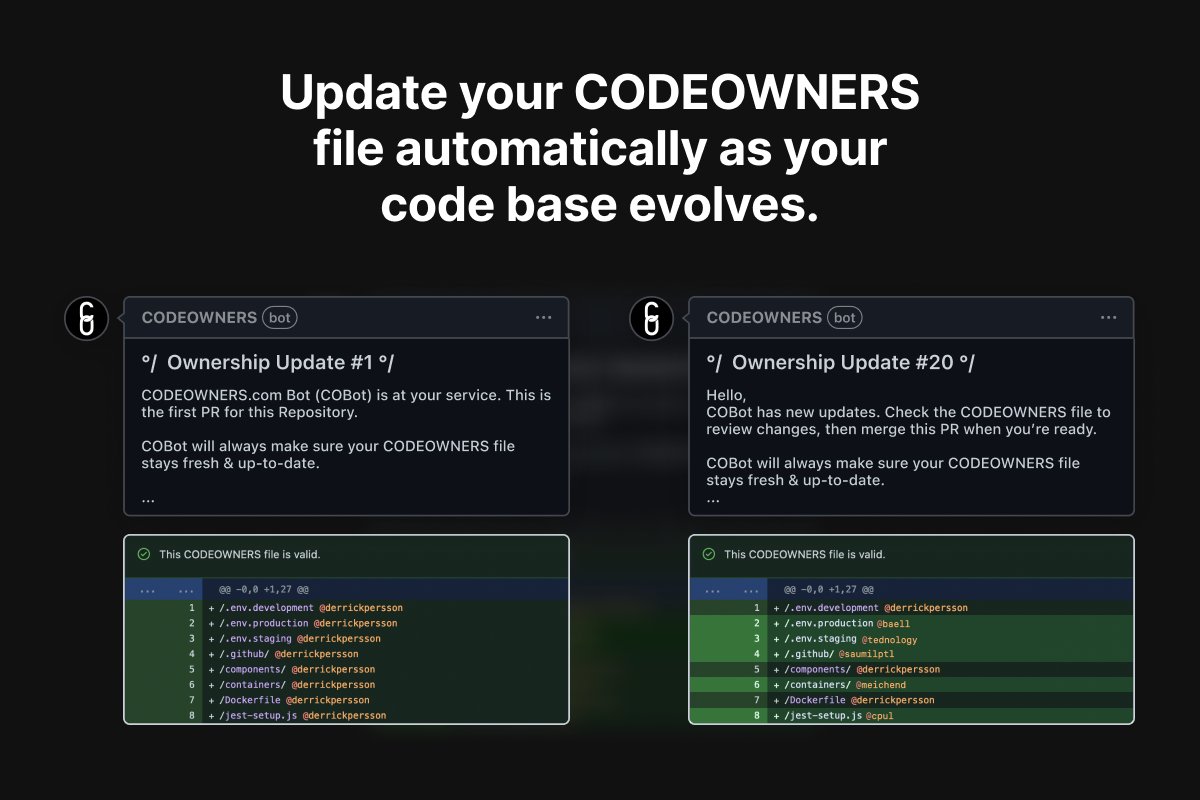
Task: Click the hunk header '@@ -0,0 +1,27 @@' in left diff
Action: (264, 590)
